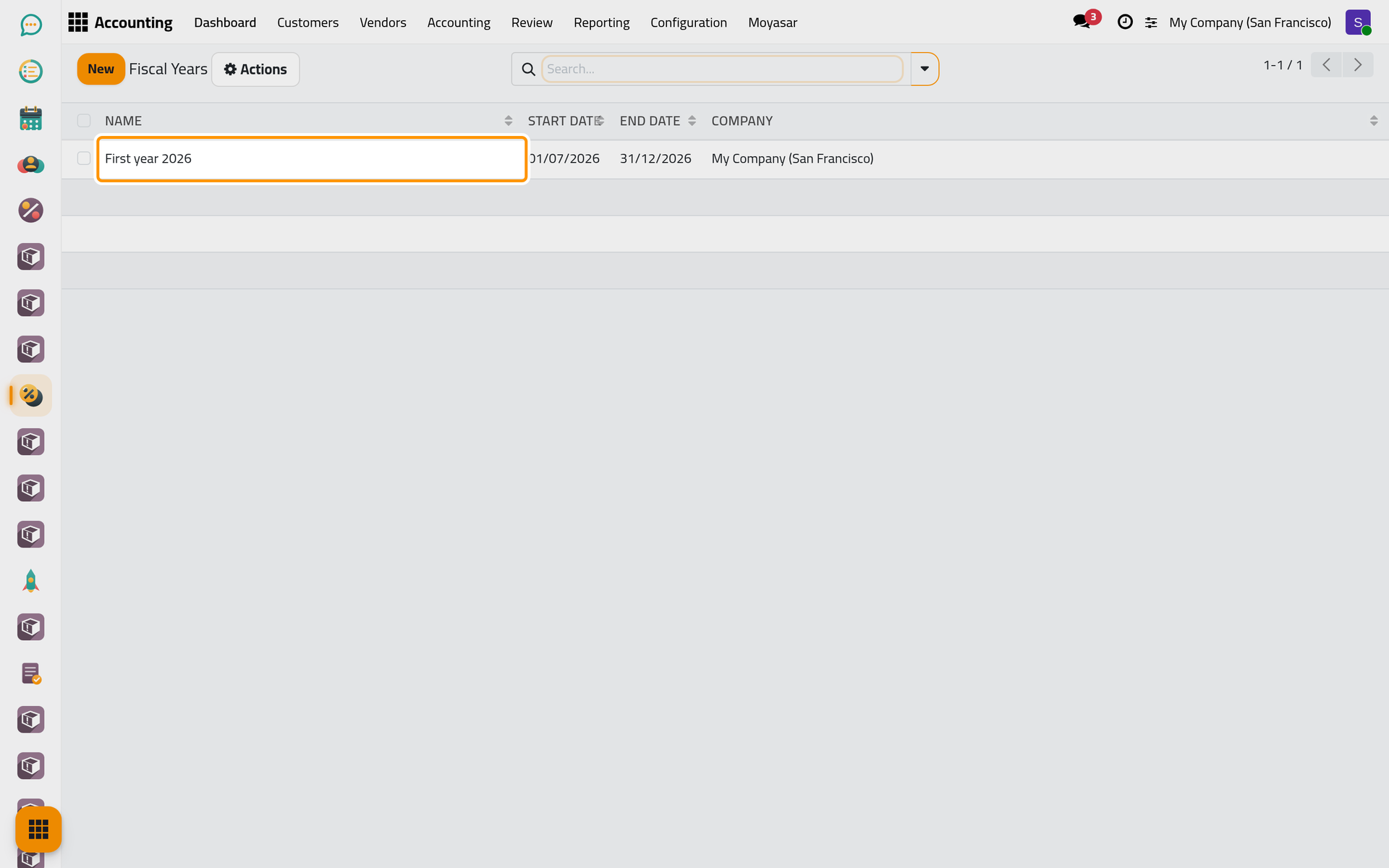Create a New fiscal year
This screenshot has width=1389, height=868.
[101, 69]
